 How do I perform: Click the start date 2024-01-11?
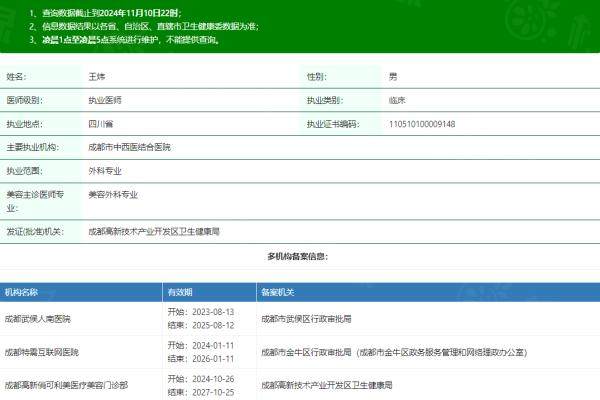coord(209,345)
